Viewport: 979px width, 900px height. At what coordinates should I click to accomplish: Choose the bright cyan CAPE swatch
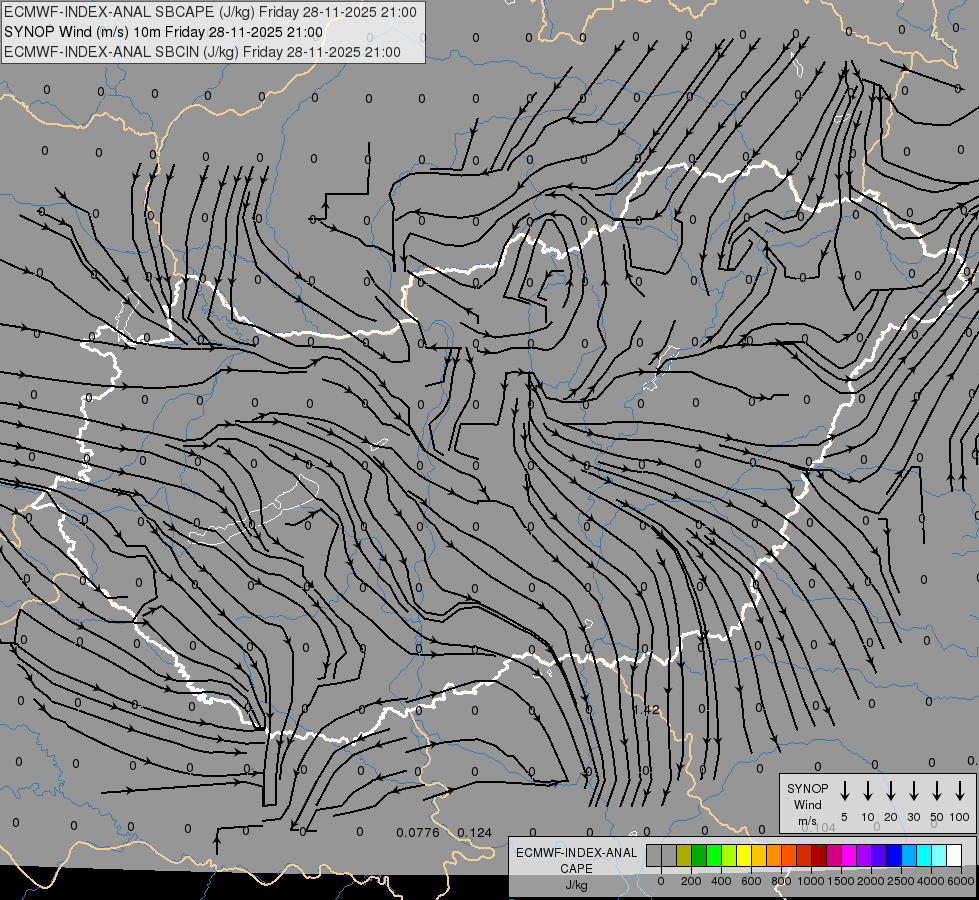click(923, 855)
